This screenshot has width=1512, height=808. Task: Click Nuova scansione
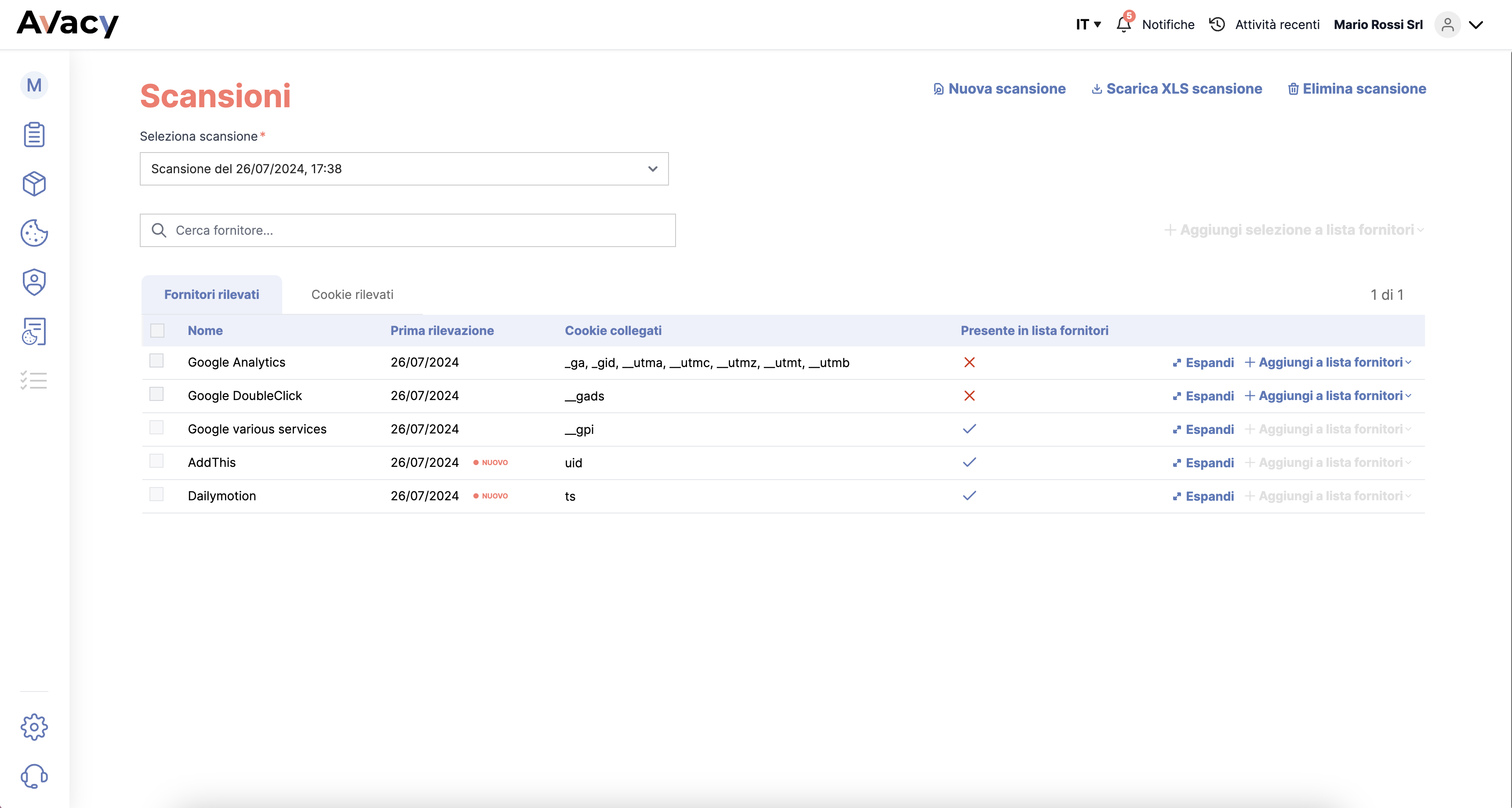pos(999,89)
